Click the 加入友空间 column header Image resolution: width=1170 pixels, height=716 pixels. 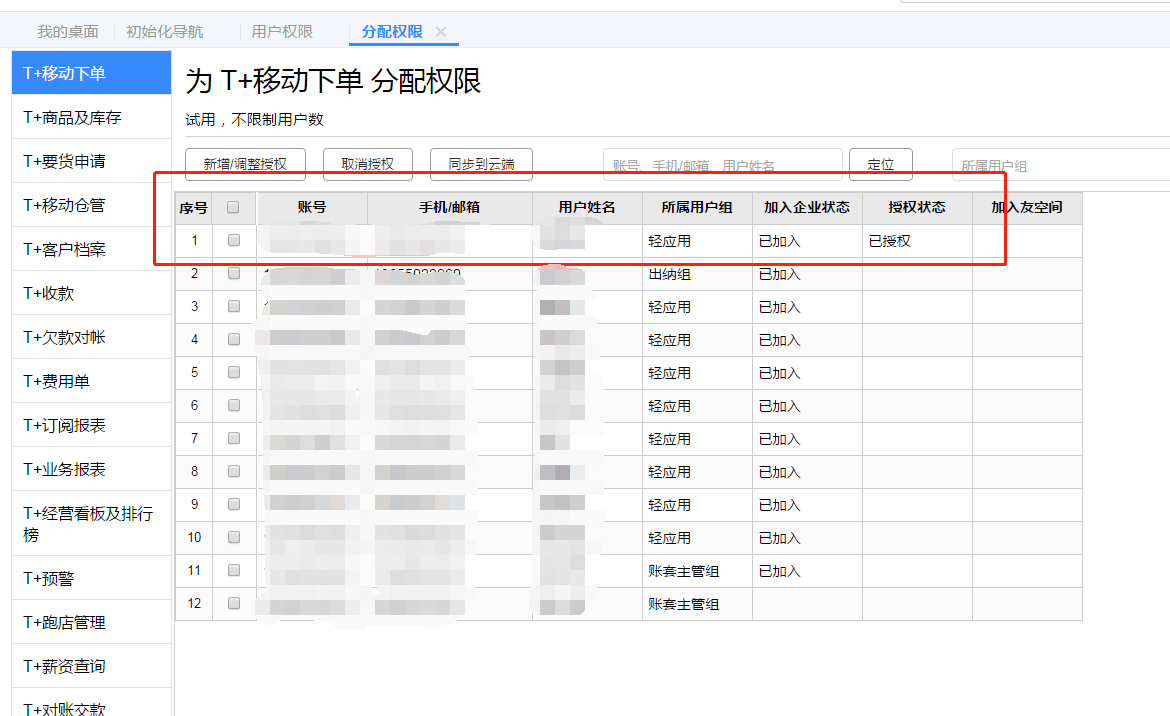pos(1027,207)
